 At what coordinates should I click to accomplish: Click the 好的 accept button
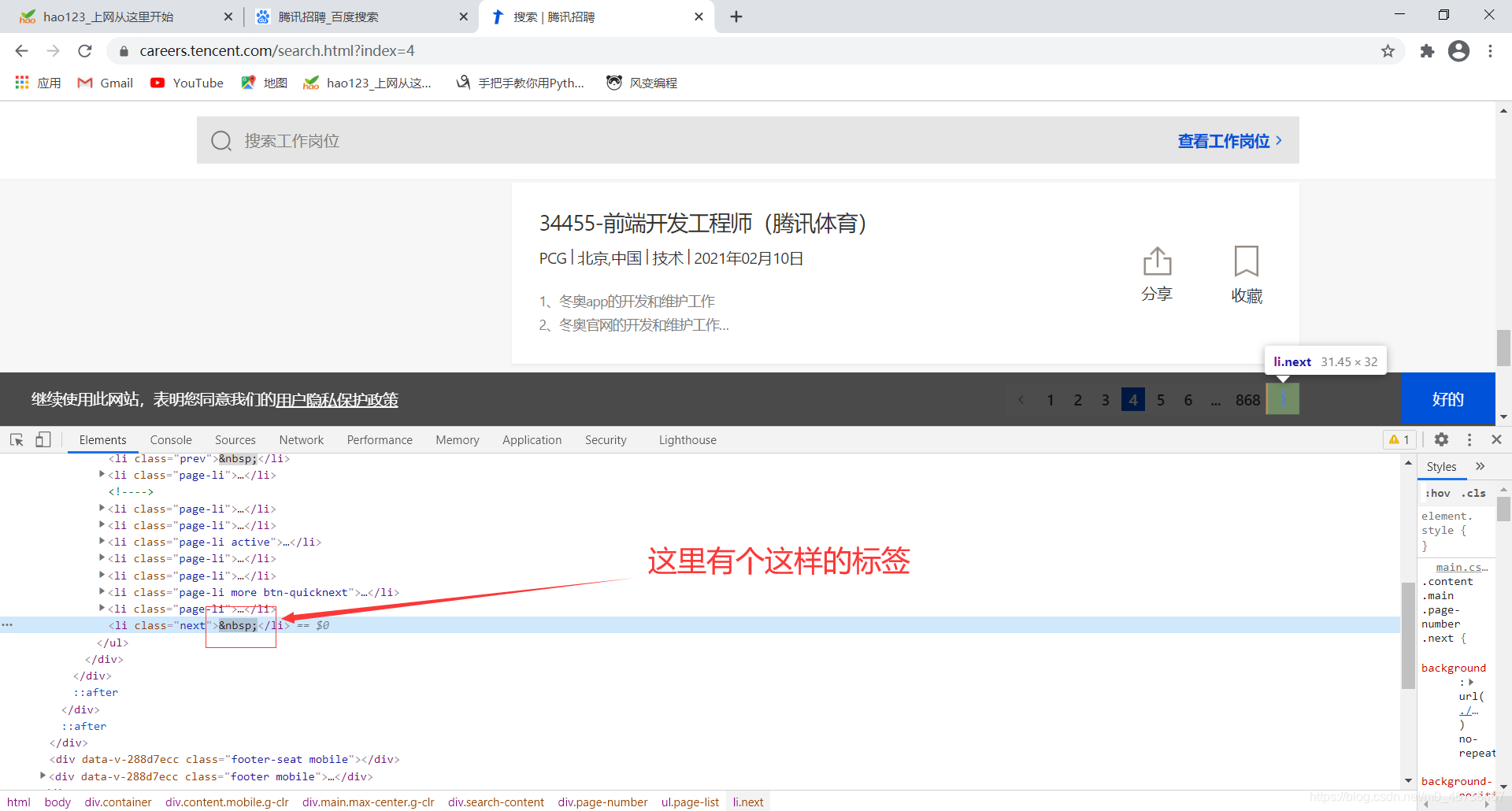[x=1447, y=399]
